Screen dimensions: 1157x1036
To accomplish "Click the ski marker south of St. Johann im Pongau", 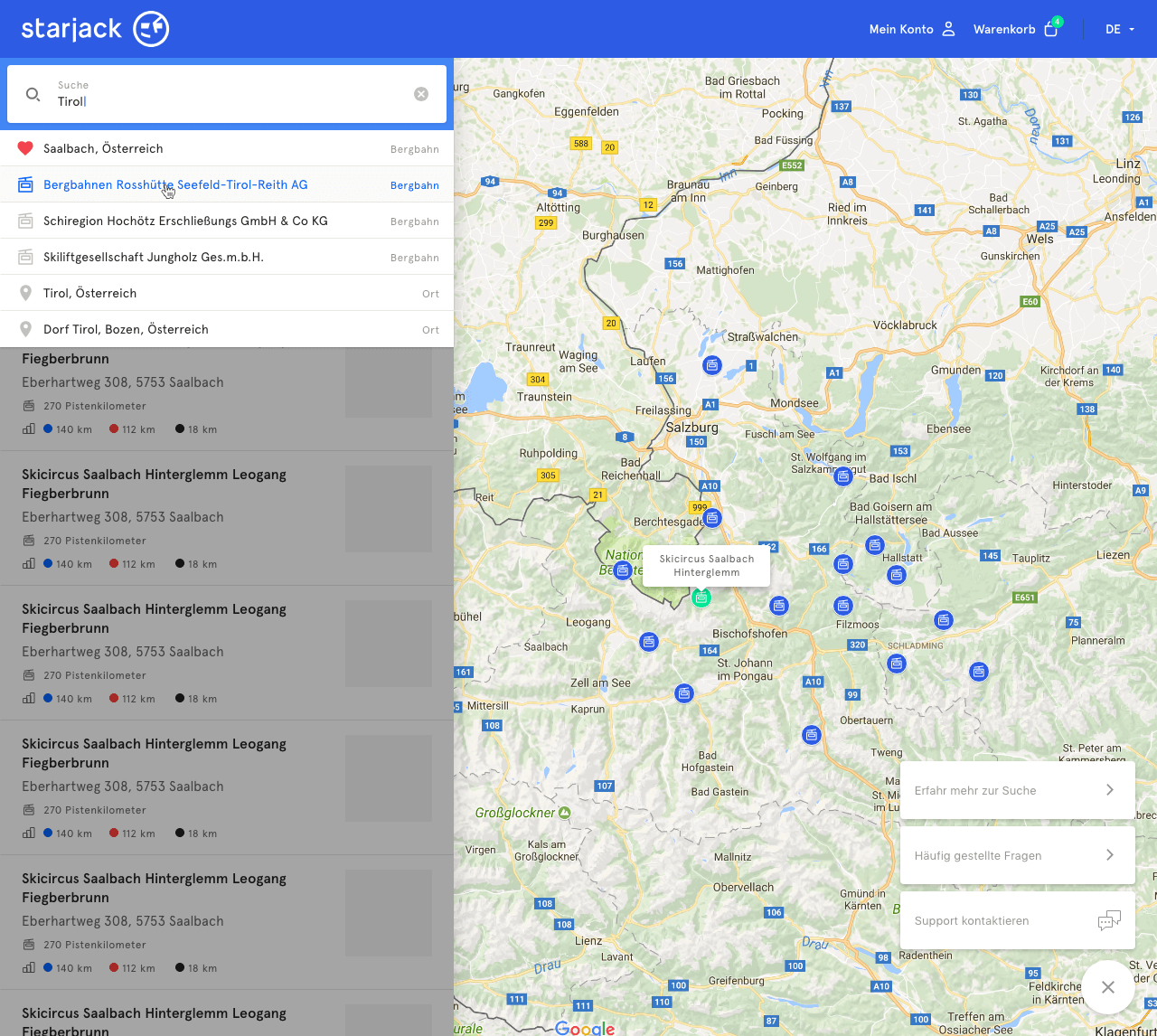I will point(812,735).
